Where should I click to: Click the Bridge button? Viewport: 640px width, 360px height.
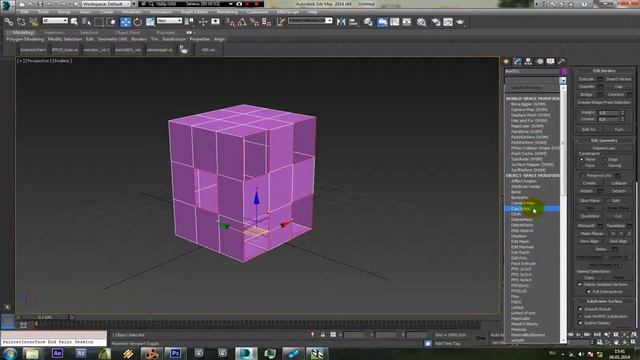pos(587,94)
